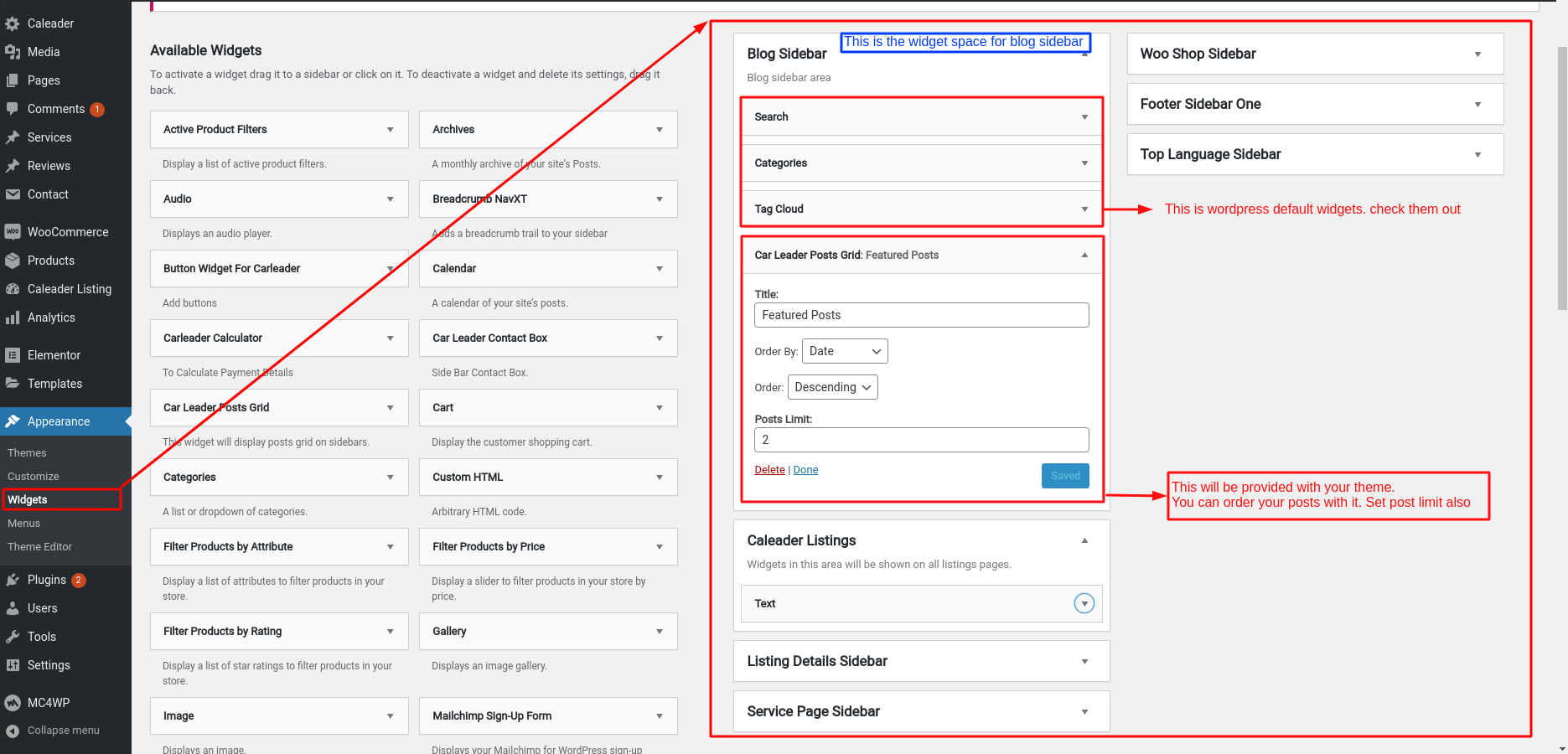Change the Descending order dropdown
The height and width of the screenshot is (754, 1568).
pyautogui.click(x=832, y=386)
